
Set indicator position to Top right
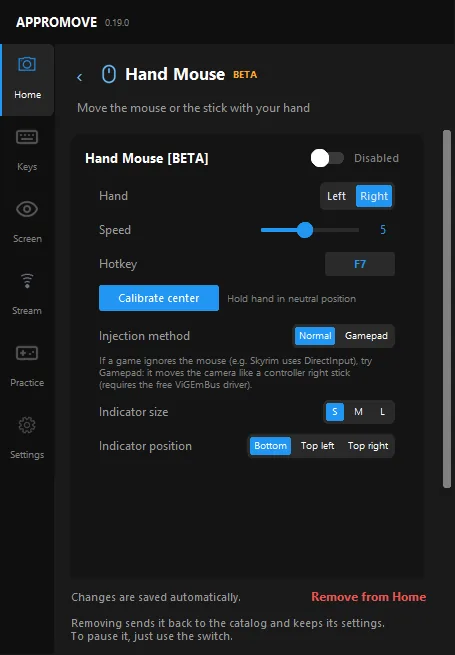tap(368, 446)
